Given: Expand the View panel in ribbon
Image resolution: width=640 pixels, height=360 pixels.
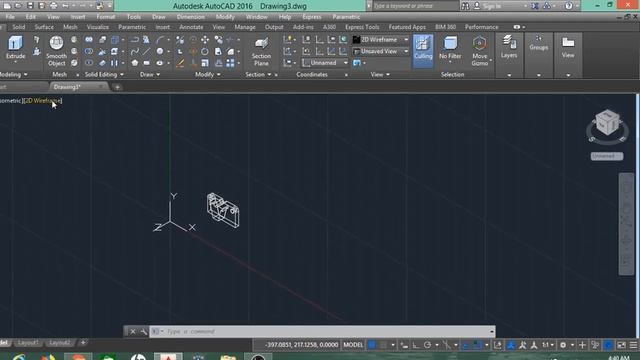Looking at the screenshot, I should pyautogui.click(x=380, y=75).
